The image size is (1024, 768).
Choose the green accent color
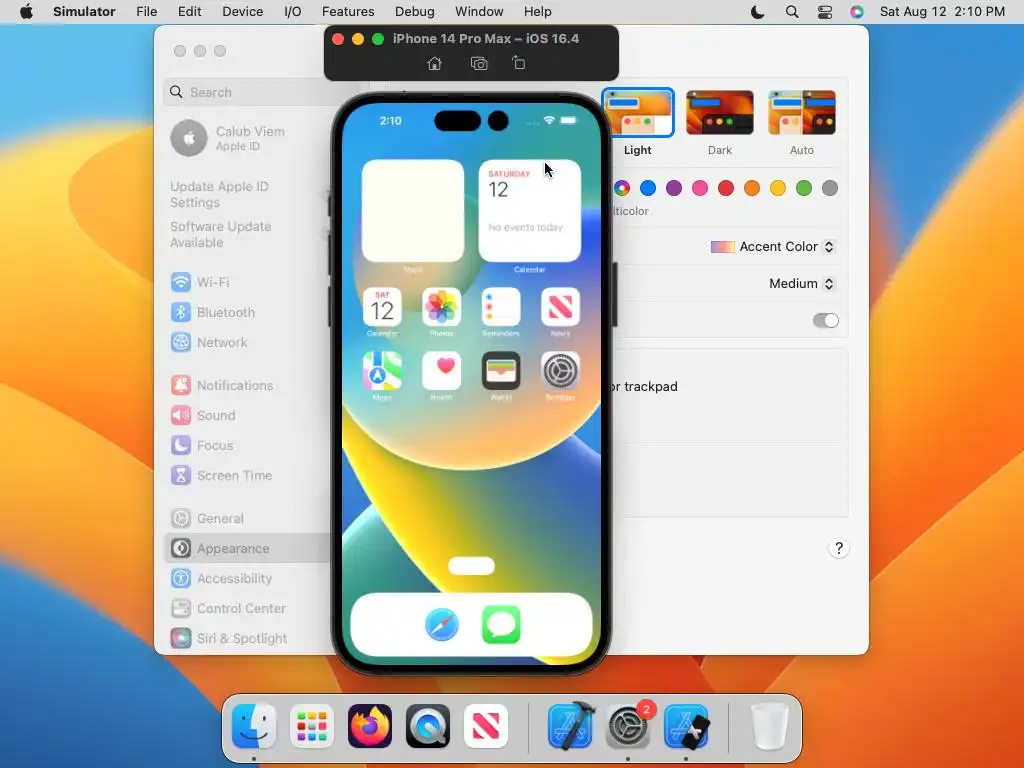(804, 188)
